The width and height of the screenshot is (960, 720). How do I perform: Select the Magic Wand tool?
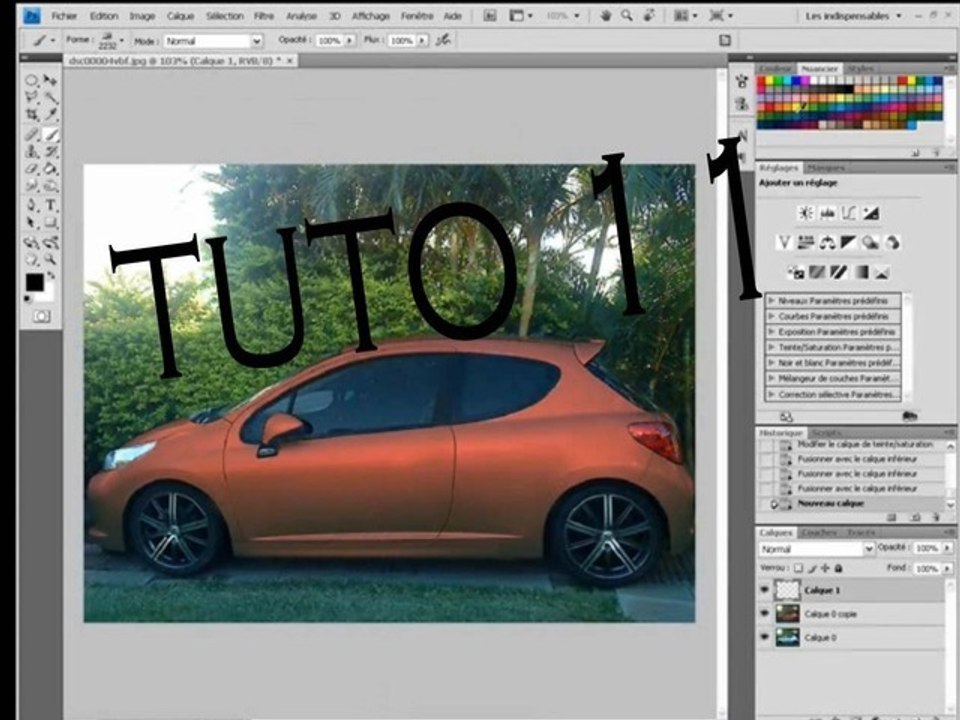(51, 97)
